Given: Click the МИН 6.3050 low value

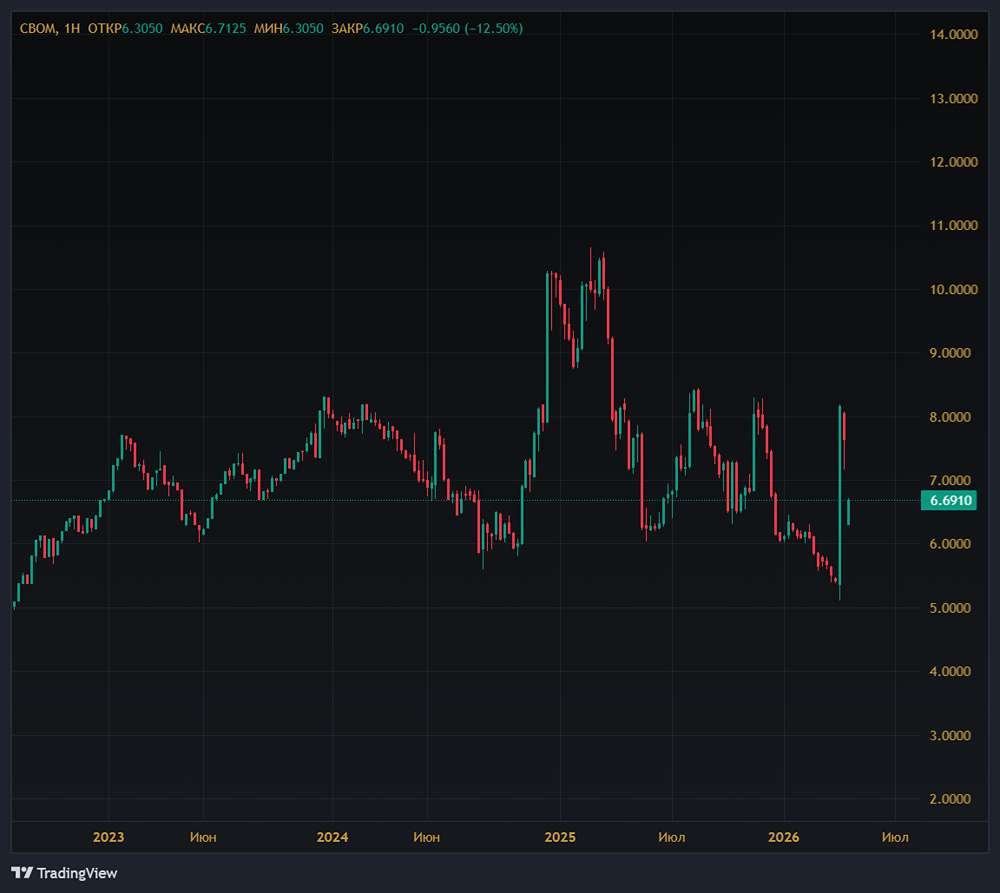Looking at the screenshot, I should [288, 28].
